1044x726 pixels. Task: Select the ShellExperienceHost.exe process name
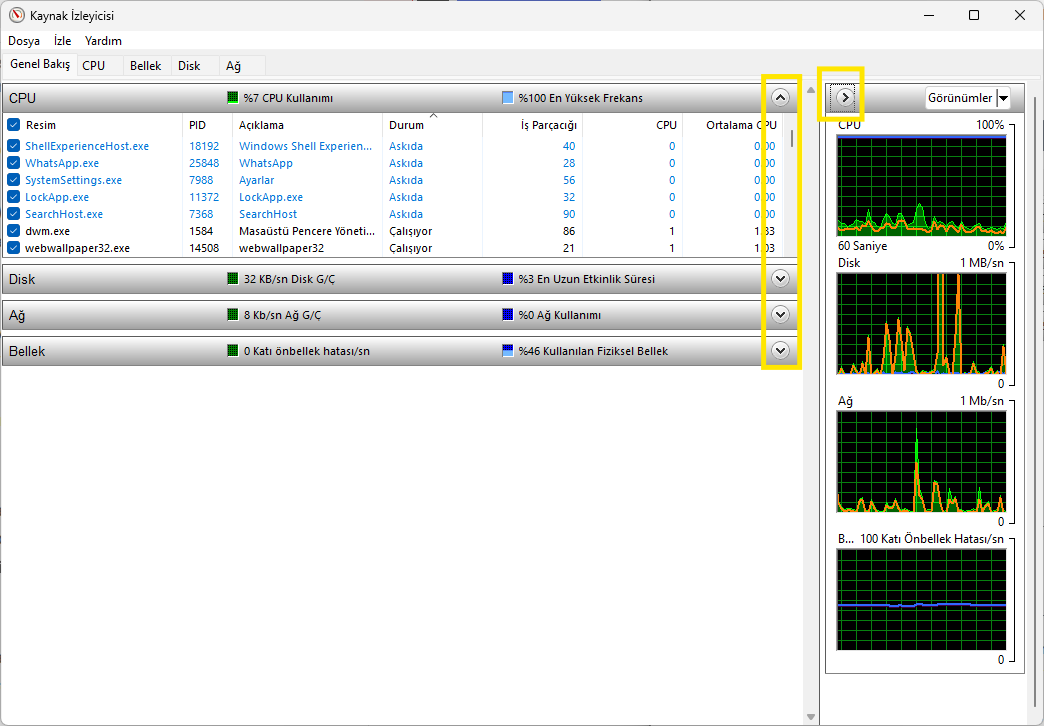(87, 146)
